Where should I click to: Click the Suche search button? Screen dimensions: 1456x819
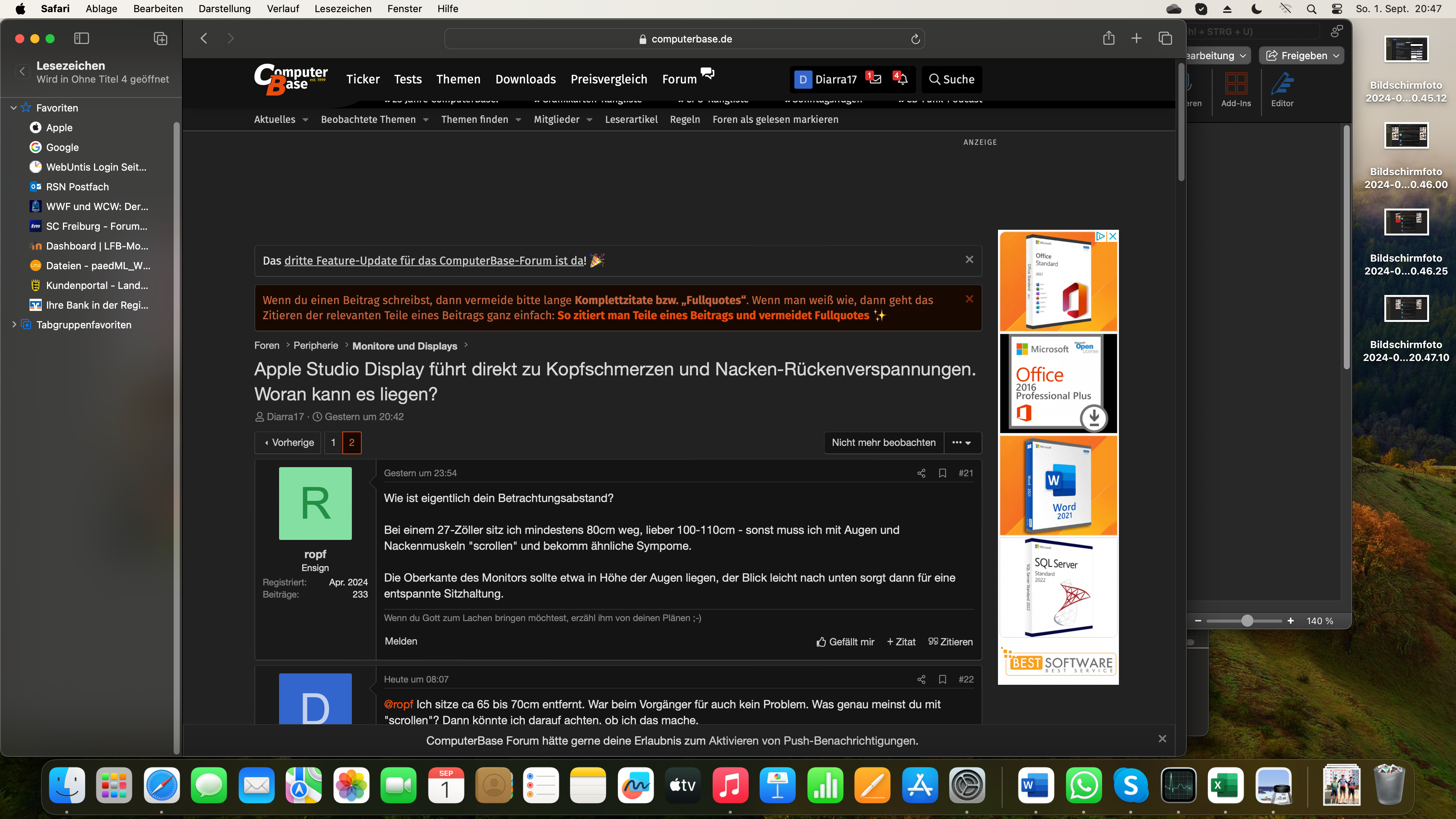pyautogui.click(x=952, y=79)
